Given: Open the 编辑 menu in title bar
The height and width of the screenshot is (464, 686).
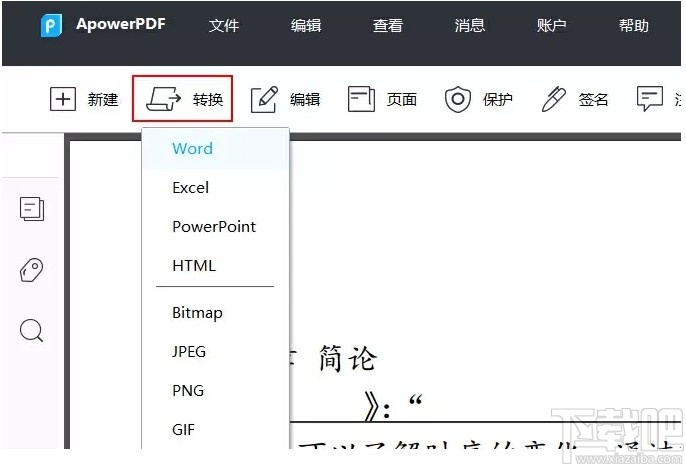Looking at the screenshot, I should (x=306, y=25).
